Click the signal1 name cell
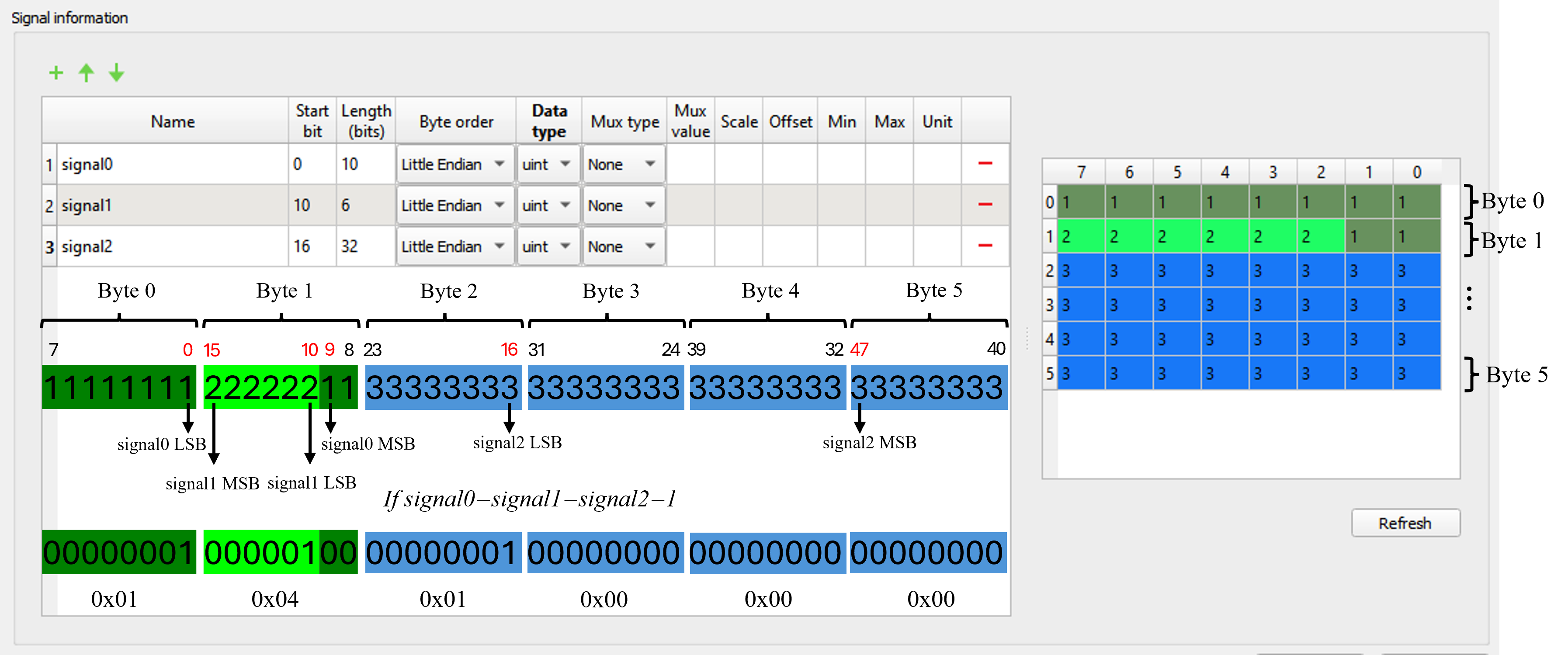The width and height of the screenshot is (1568, 655). point(172,206)
